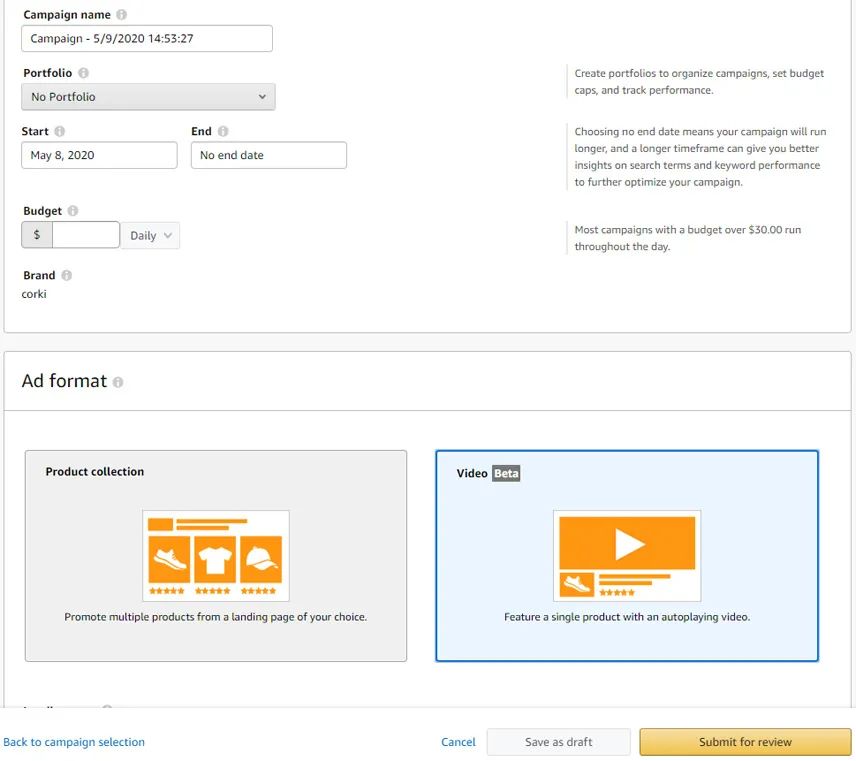Screen dimensions: 856x761
Task: Follow the Back to campaign selection link
Action: (74, 742)
